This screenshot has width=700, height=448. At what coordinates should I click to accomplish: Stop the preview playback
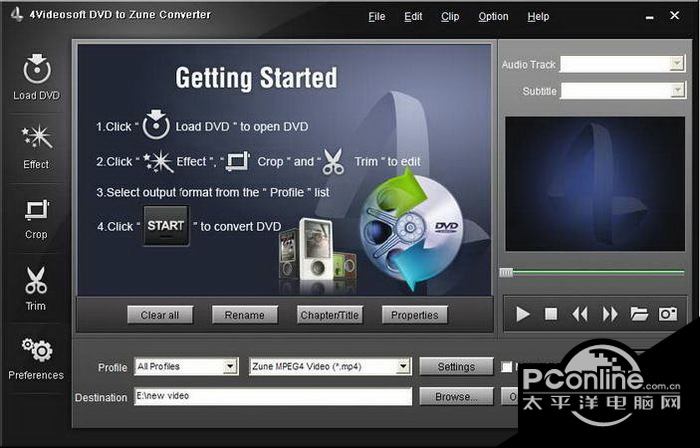tap(551, 314)
